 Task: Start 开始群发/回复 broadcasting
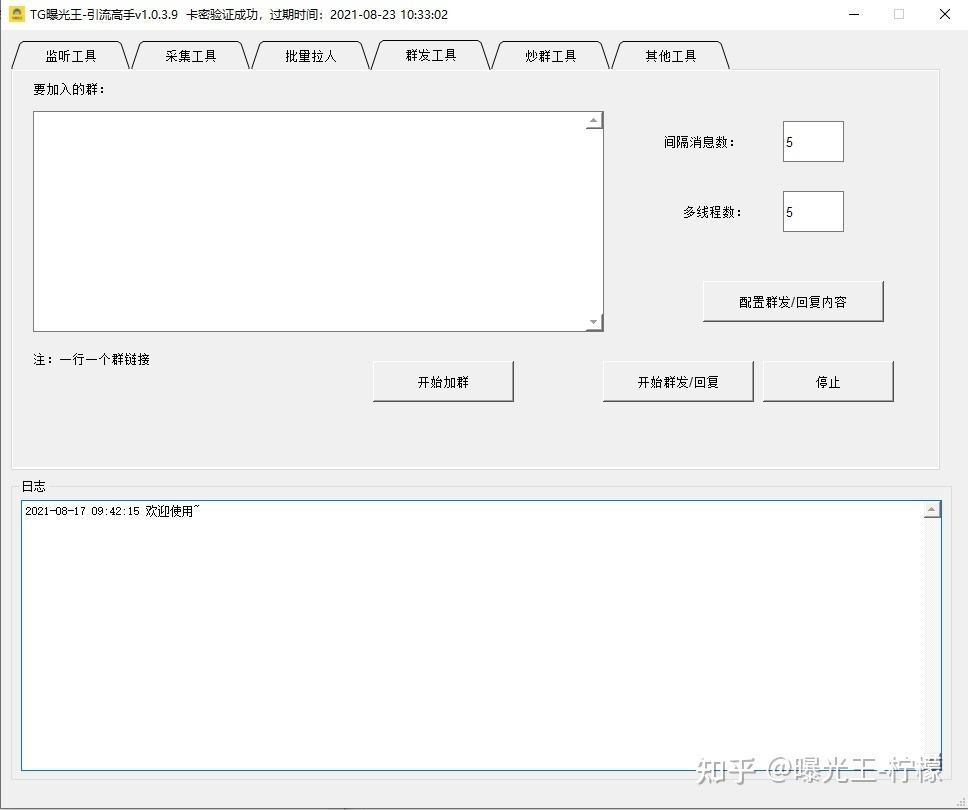(678, 382)
